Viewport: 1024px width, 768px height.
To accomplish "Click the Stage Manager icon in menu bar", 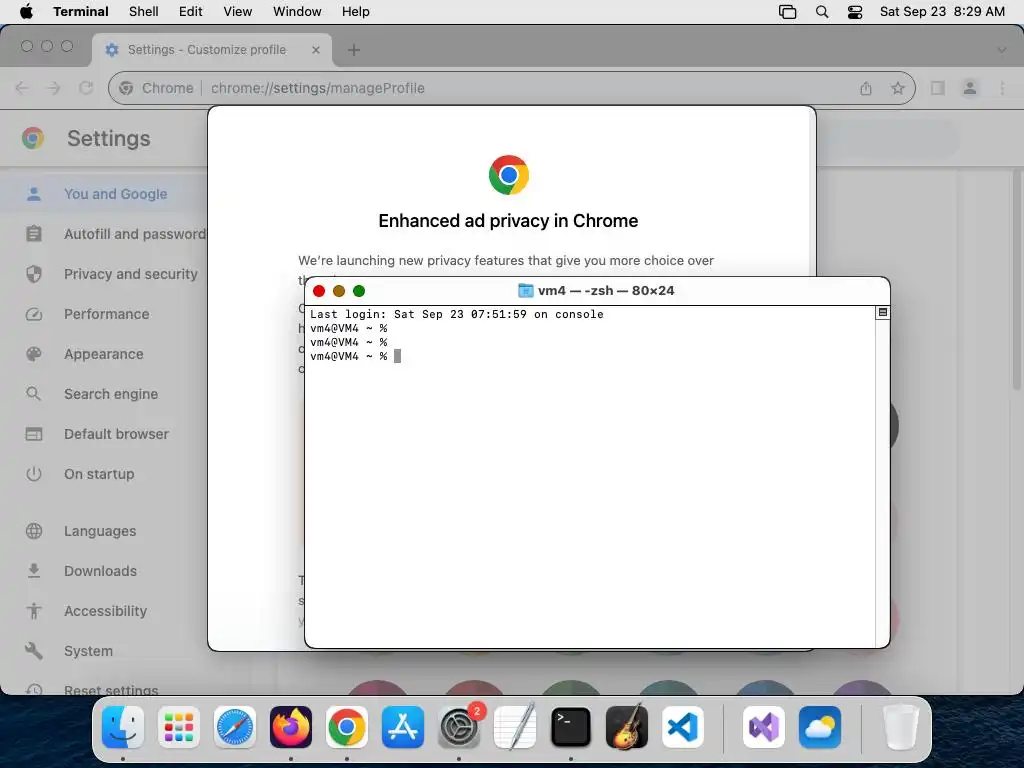I will click(x=788, y=12).
